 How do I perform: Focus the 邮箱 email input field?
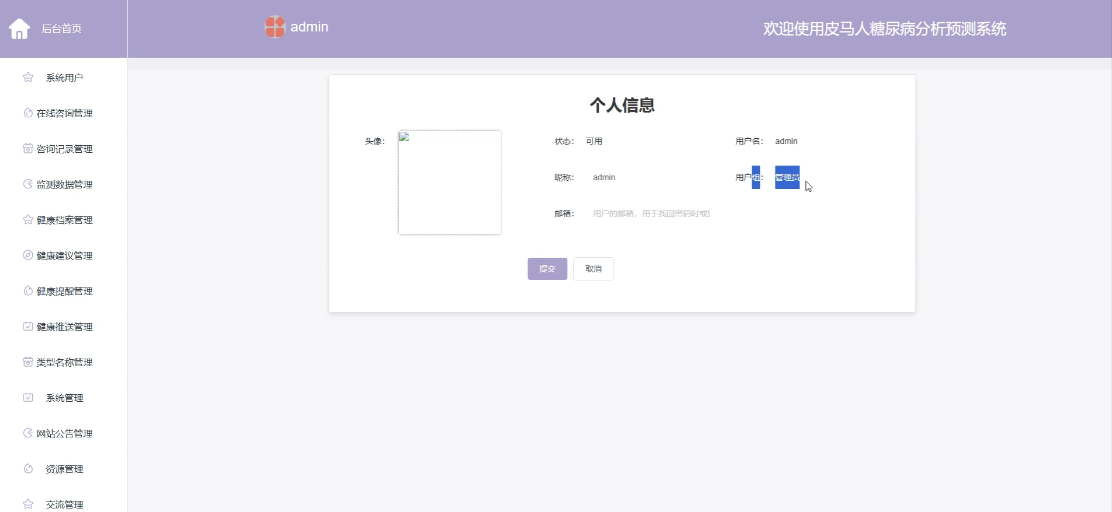click(x=651, y=213)
